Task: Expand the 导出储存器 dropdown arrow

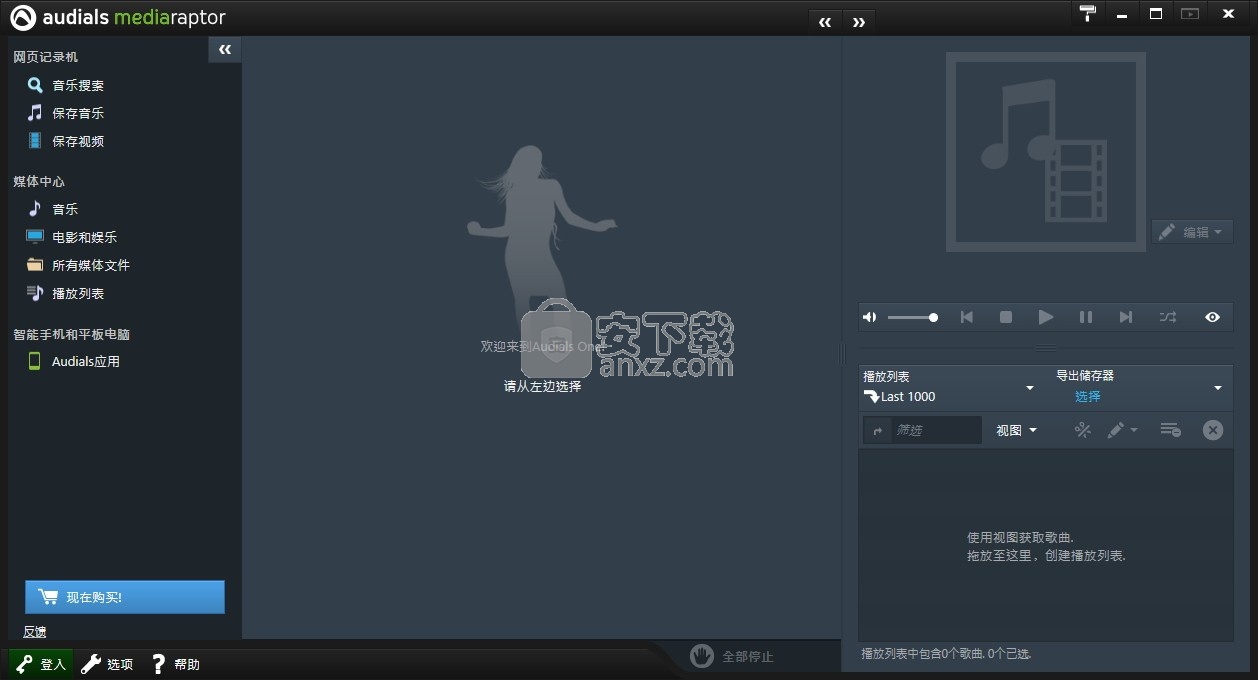Action: [1218, 388]
